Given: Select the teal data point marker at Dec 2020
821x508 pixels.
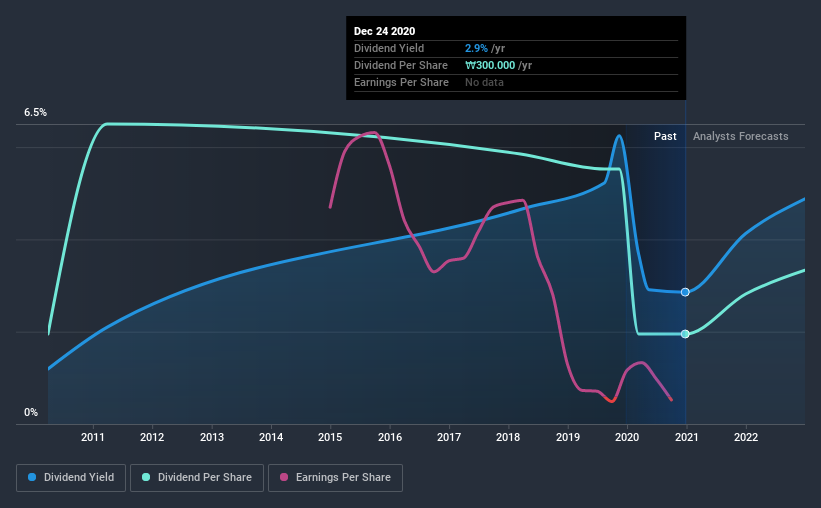Looking at the screenshot, I should [685, 334].
